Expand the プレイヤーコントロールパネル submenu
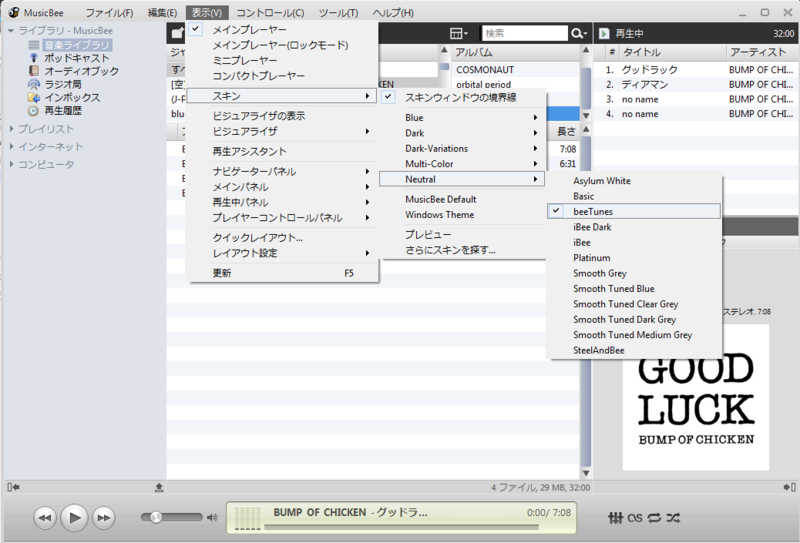Screen dimensions: 800x543 (282, 217)
